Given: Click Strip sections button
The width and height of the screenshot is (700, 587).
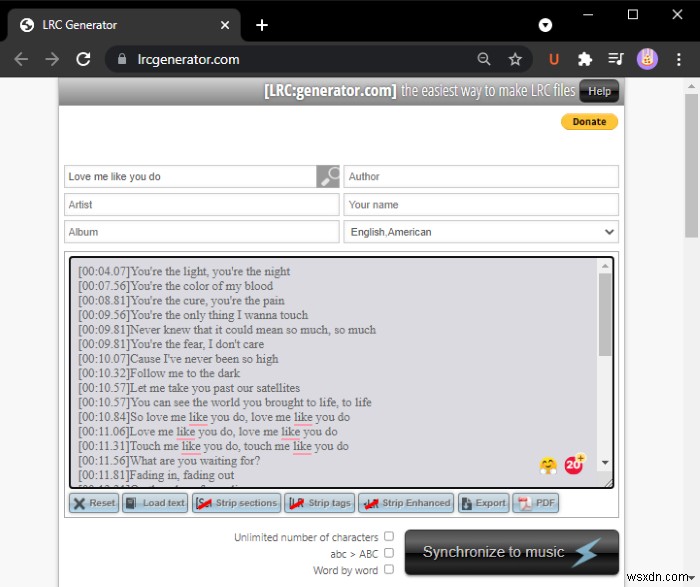Looking at the screenshot, I should 237,503.
